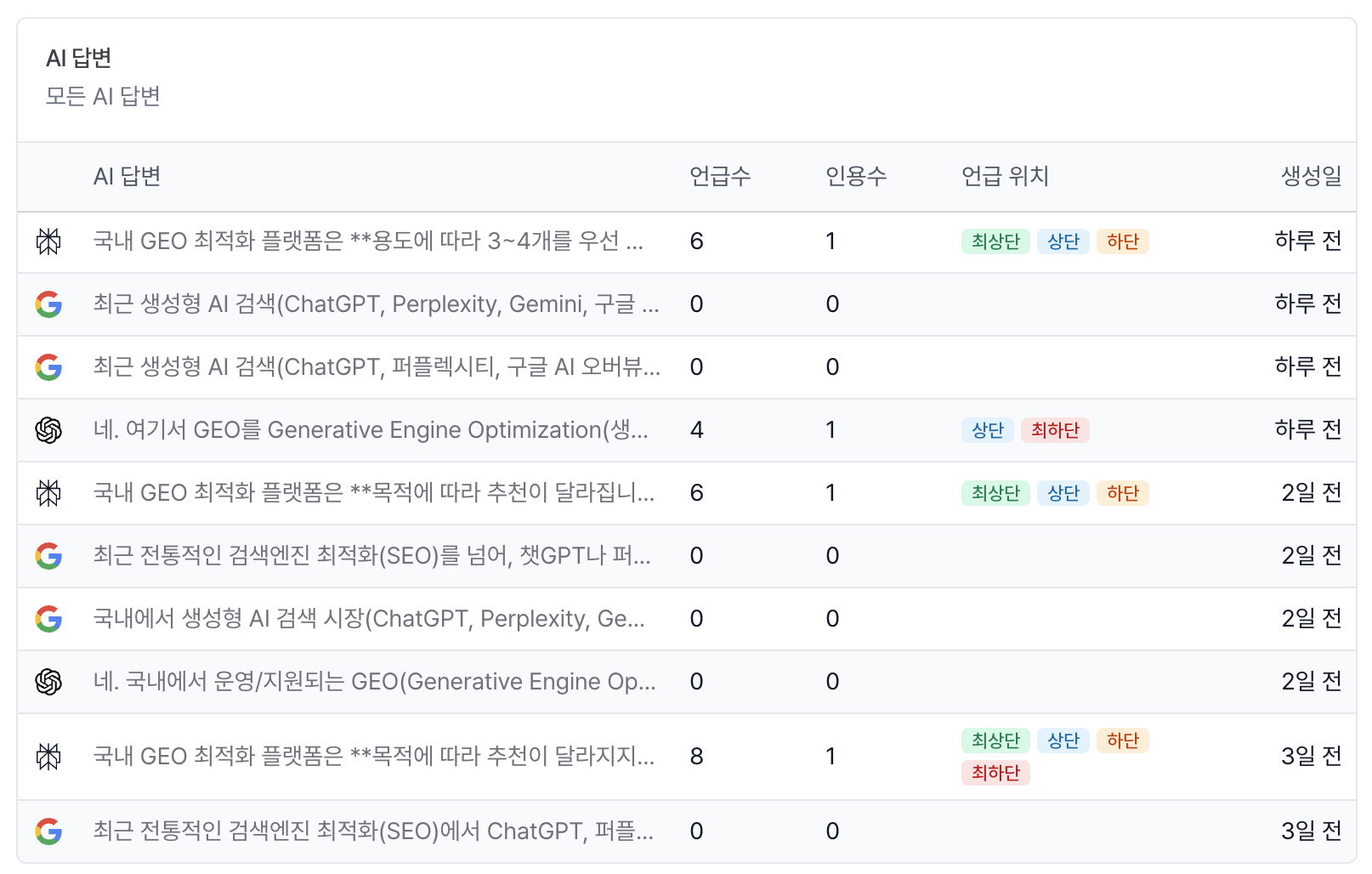Click the Google icon in the 'Perplexity, Gemini, 구글' row
The image size is (1372, 874).
[x=48, y=304]
